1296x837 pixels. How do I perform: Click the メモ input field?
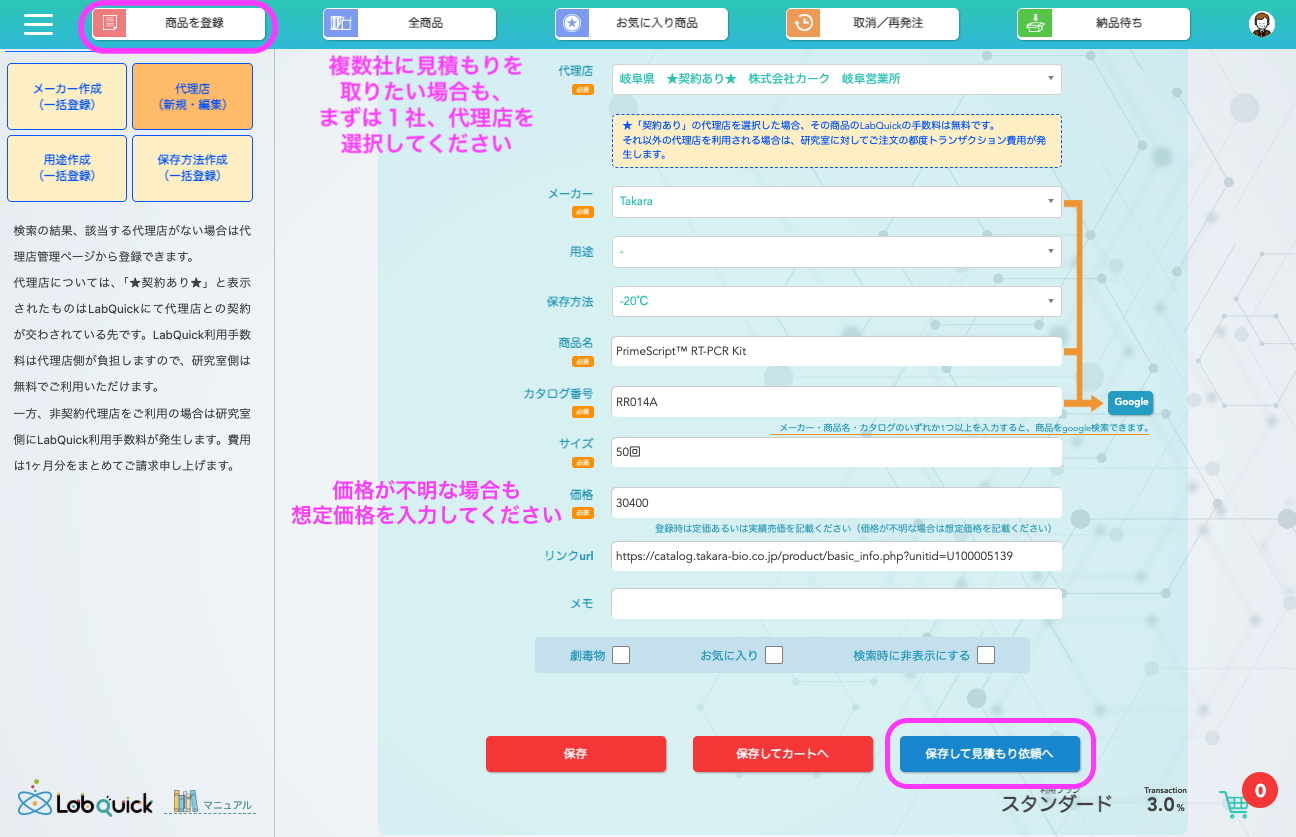pos(836,604)
